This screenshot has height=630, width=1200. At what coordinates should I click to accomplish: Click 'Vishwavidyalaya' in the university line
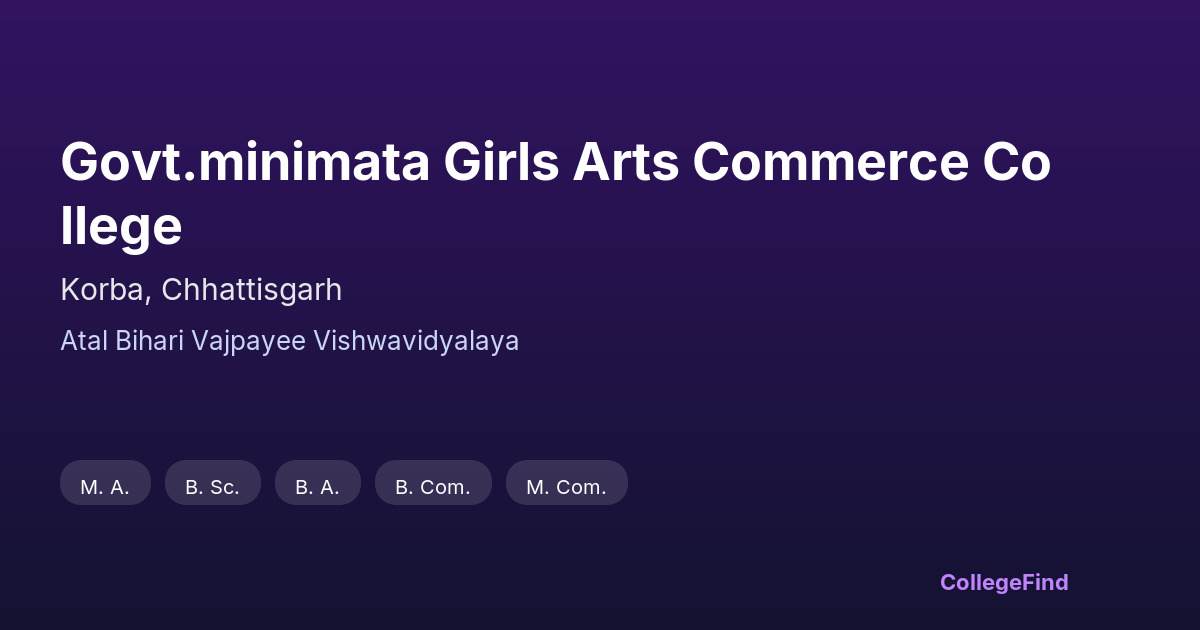(416, 341)
